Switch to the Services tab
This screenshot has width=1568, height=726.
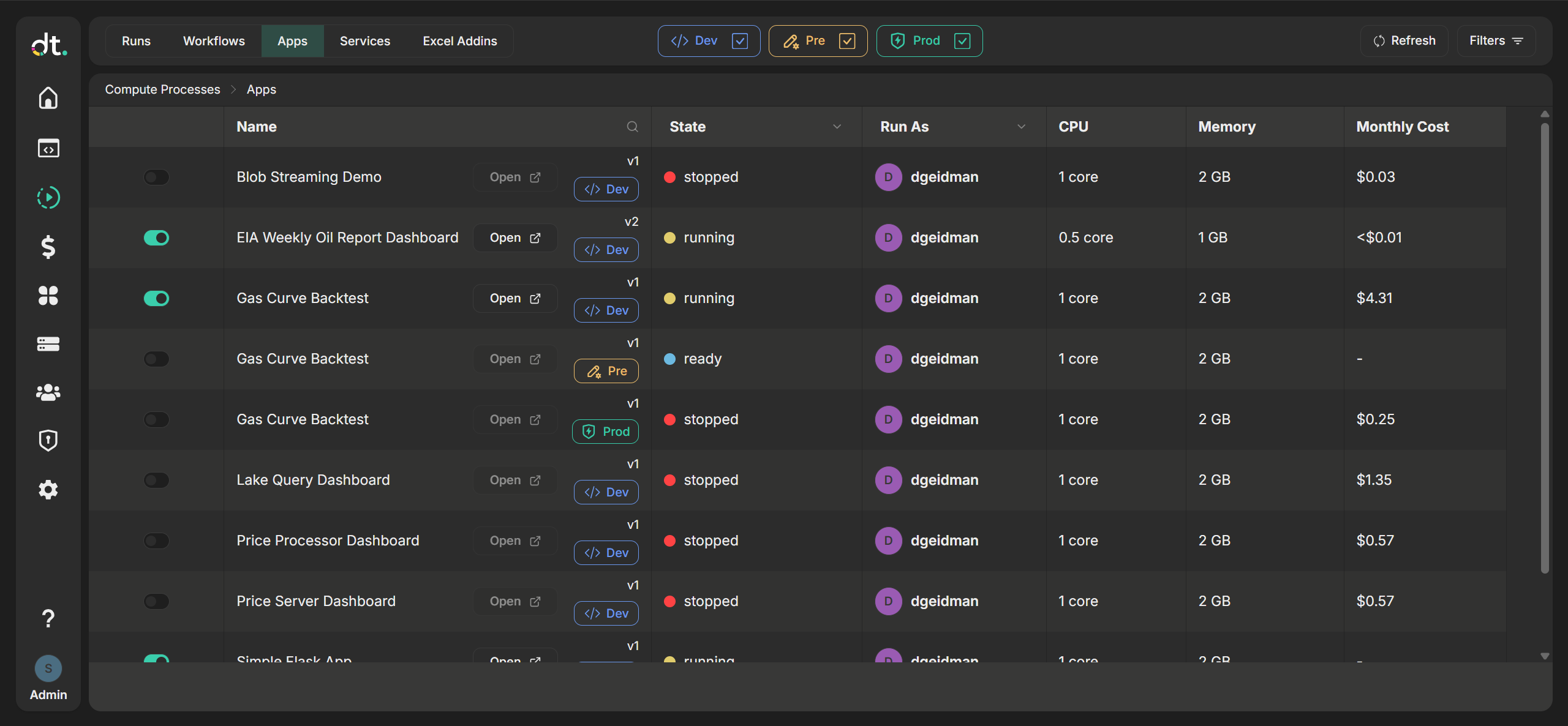point(365,41)
